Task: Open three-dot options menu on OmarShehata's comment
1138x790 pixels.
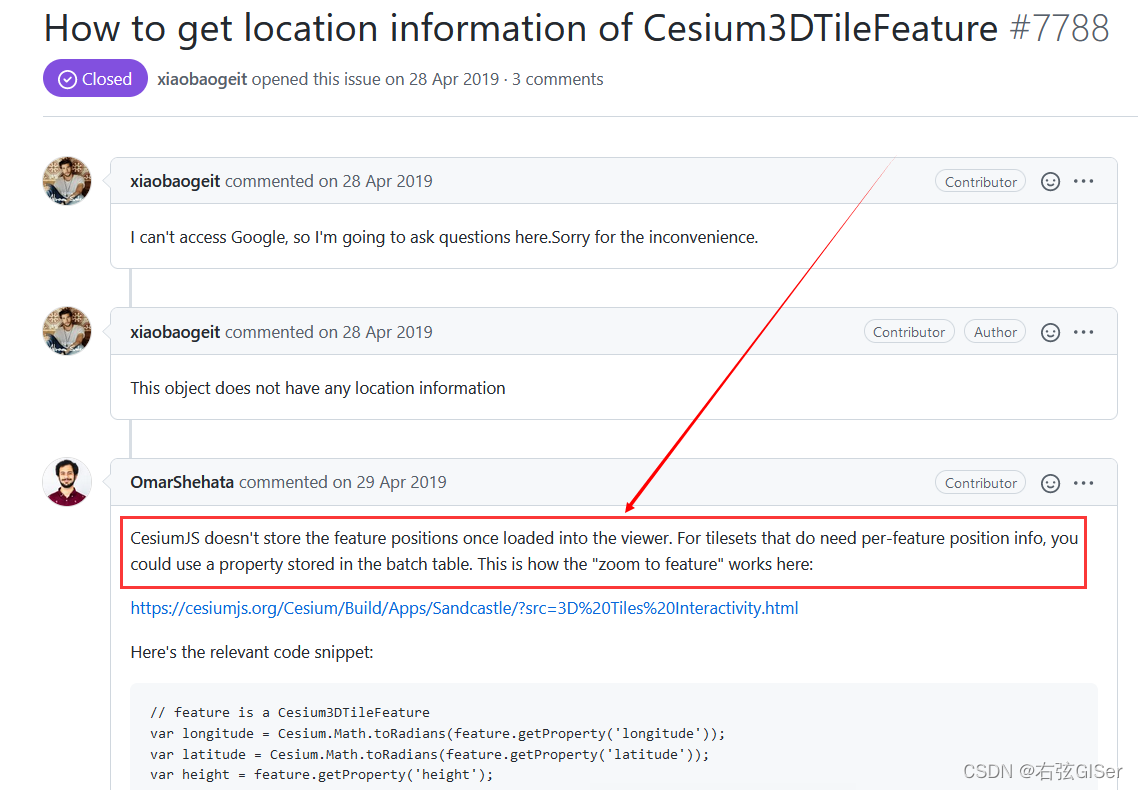Action: click(x=1084, y=483)
